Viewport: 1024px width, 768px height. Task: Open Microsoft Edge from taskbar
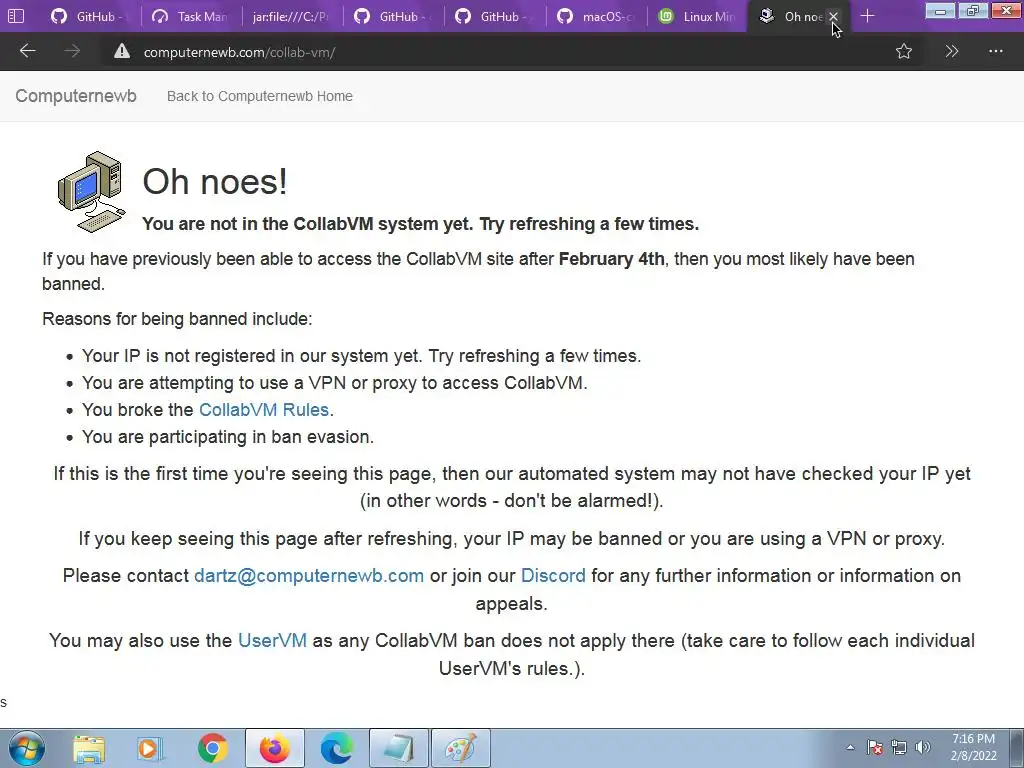[336, 748]
